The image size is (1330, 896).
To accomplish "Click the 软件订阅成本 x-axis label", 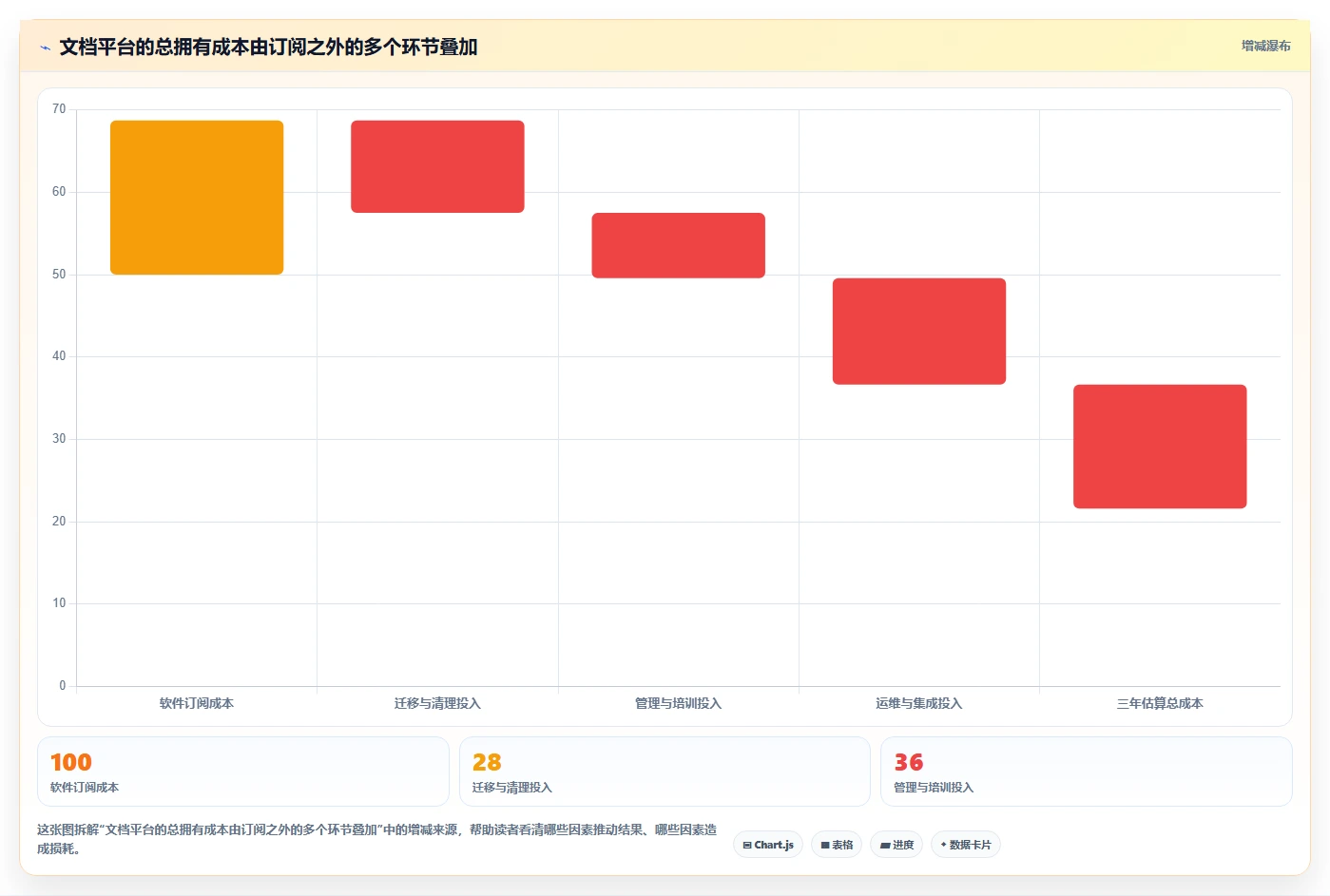I will [x=197, y=703].
